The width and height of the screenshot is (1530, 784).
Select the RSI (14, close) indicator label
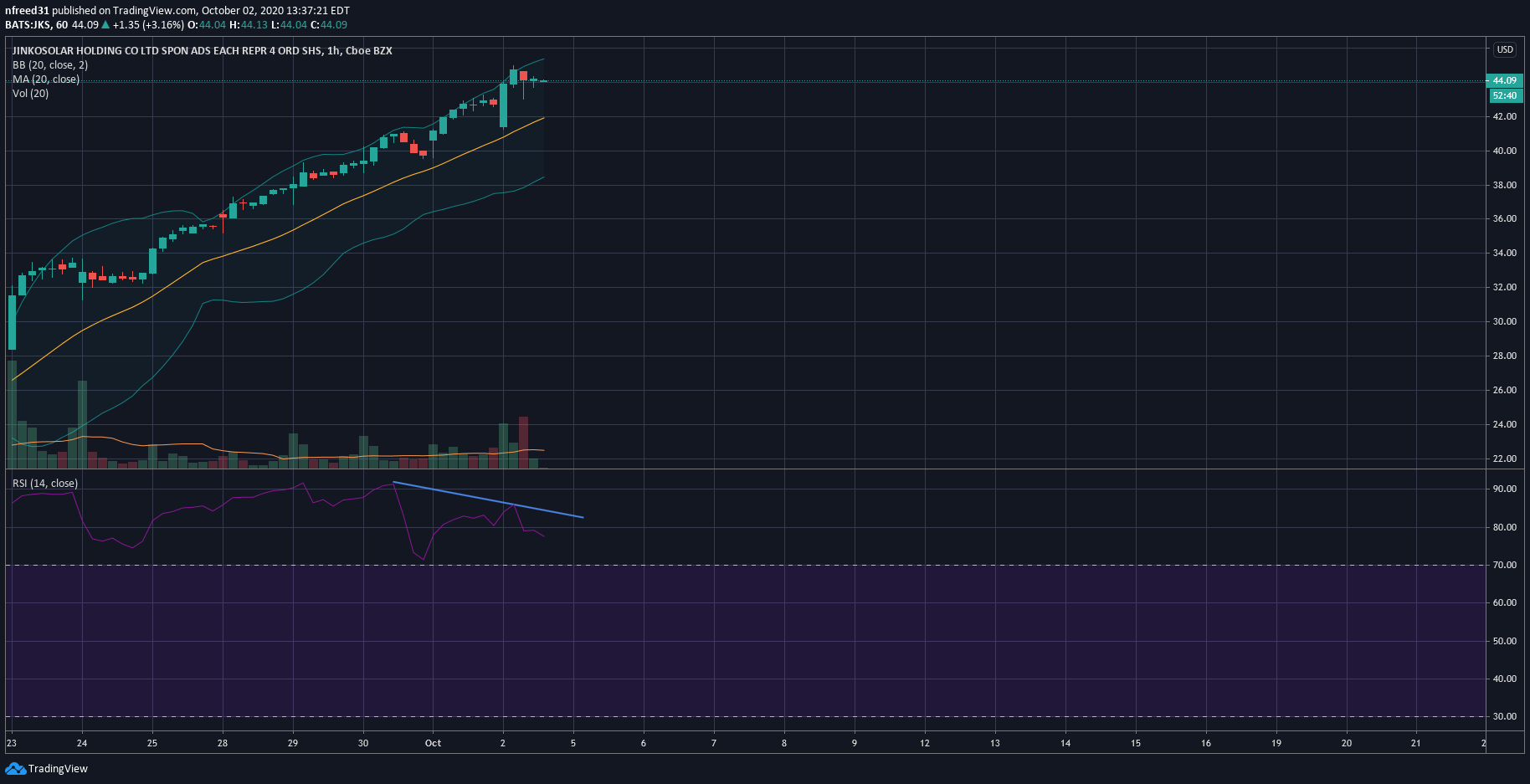pyautogui.click(x=45, y=484)
